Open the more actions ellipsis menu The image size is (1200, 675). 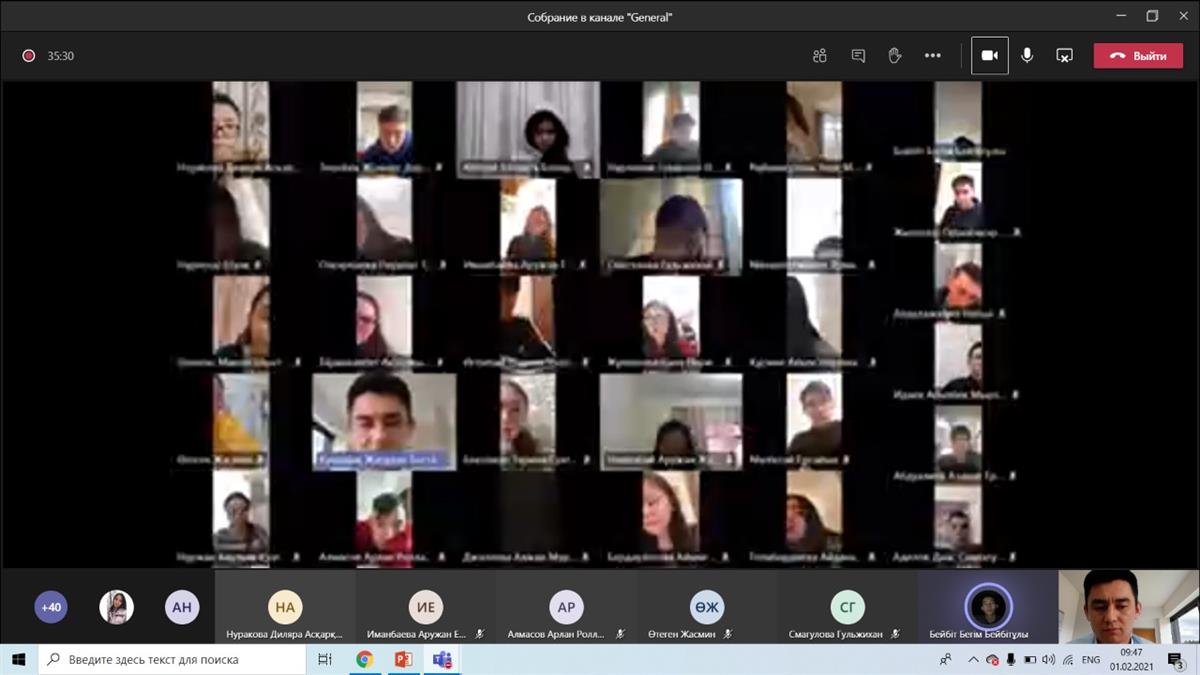pos(933,56)
